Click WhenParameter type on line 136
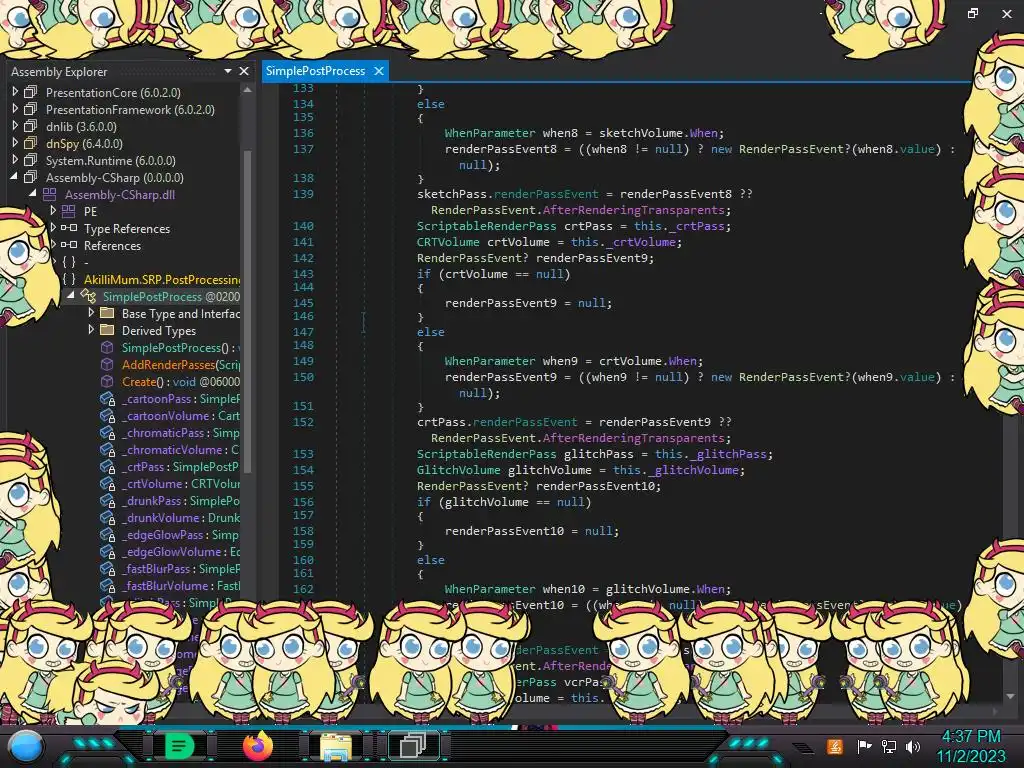Image resolution: width=1024 pixels, height=768 pixels. pyautogui.click(x=490, y=133)
